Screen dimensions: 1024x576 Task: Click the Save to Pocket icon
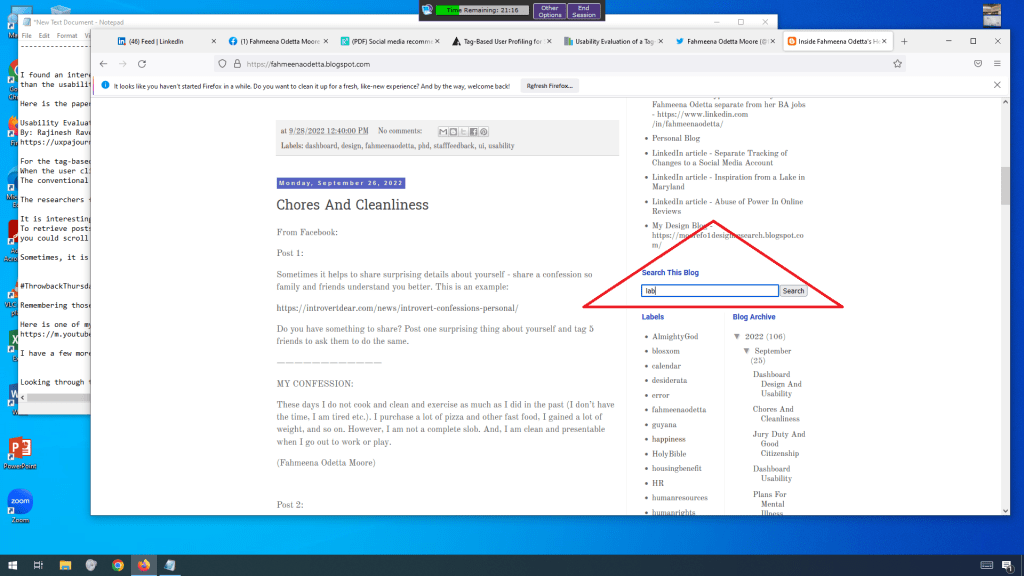977,63
